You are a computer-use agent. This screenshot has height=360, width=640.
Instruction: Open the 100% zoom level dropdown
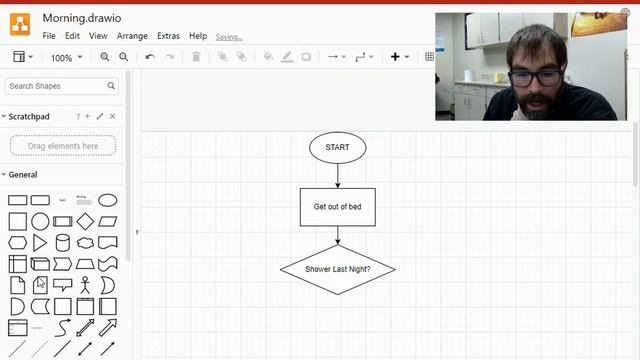coord(67,58)
